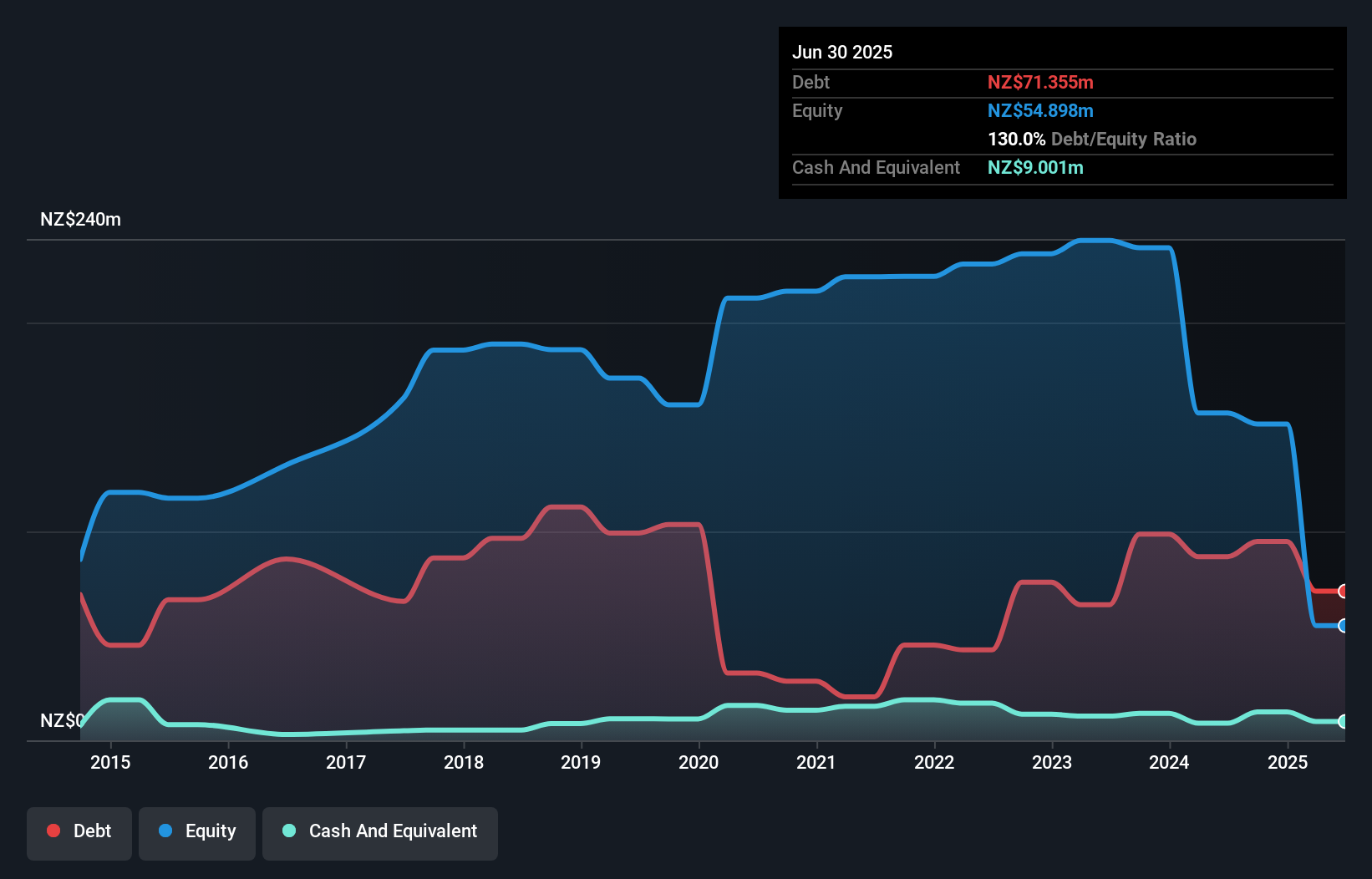Click the NZ$54.898m equity value in tooltip
The width and height of the screenshot is (1372, 879).
pyautogui.click(x=1040, y=110)
